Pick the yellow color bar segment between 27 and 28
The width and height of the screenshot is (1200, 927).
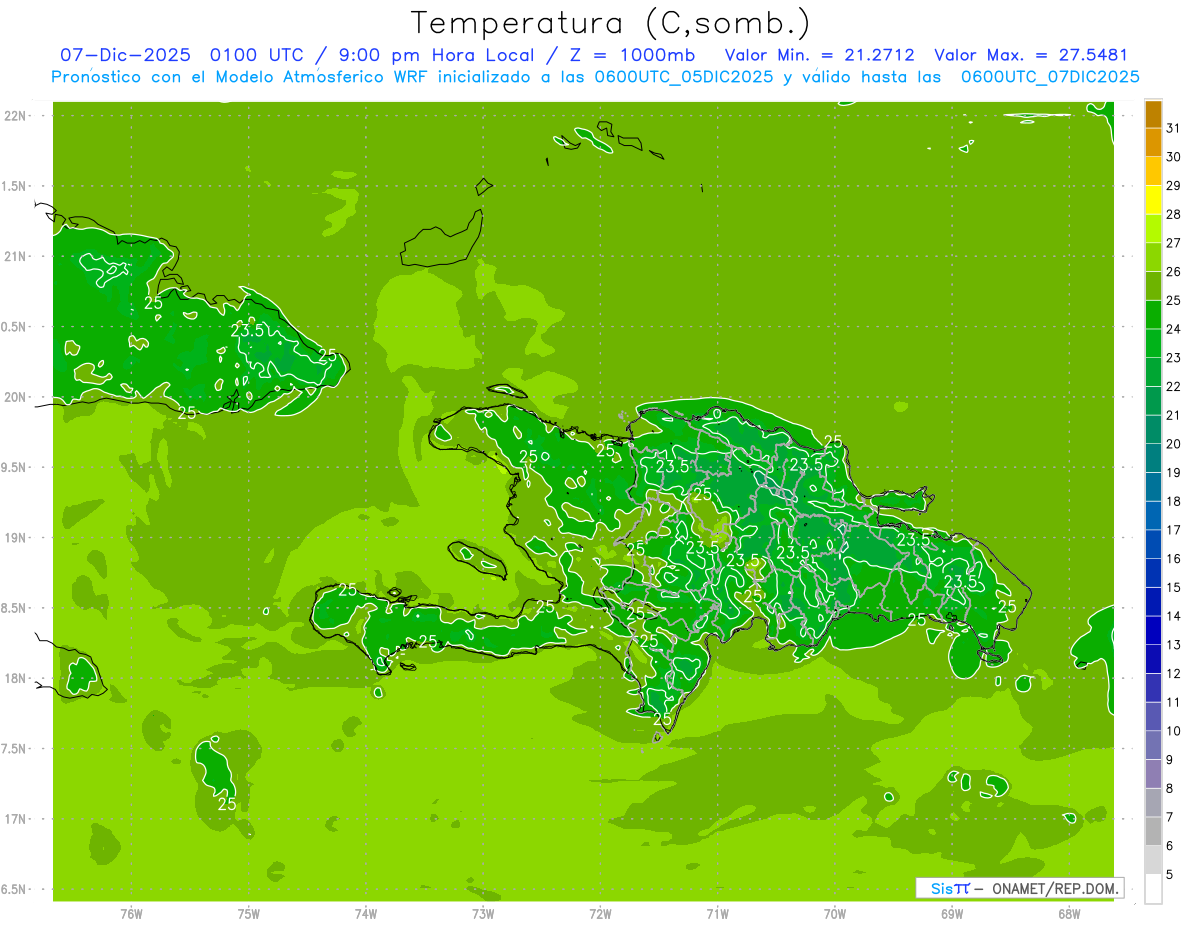pos(1153,228)
